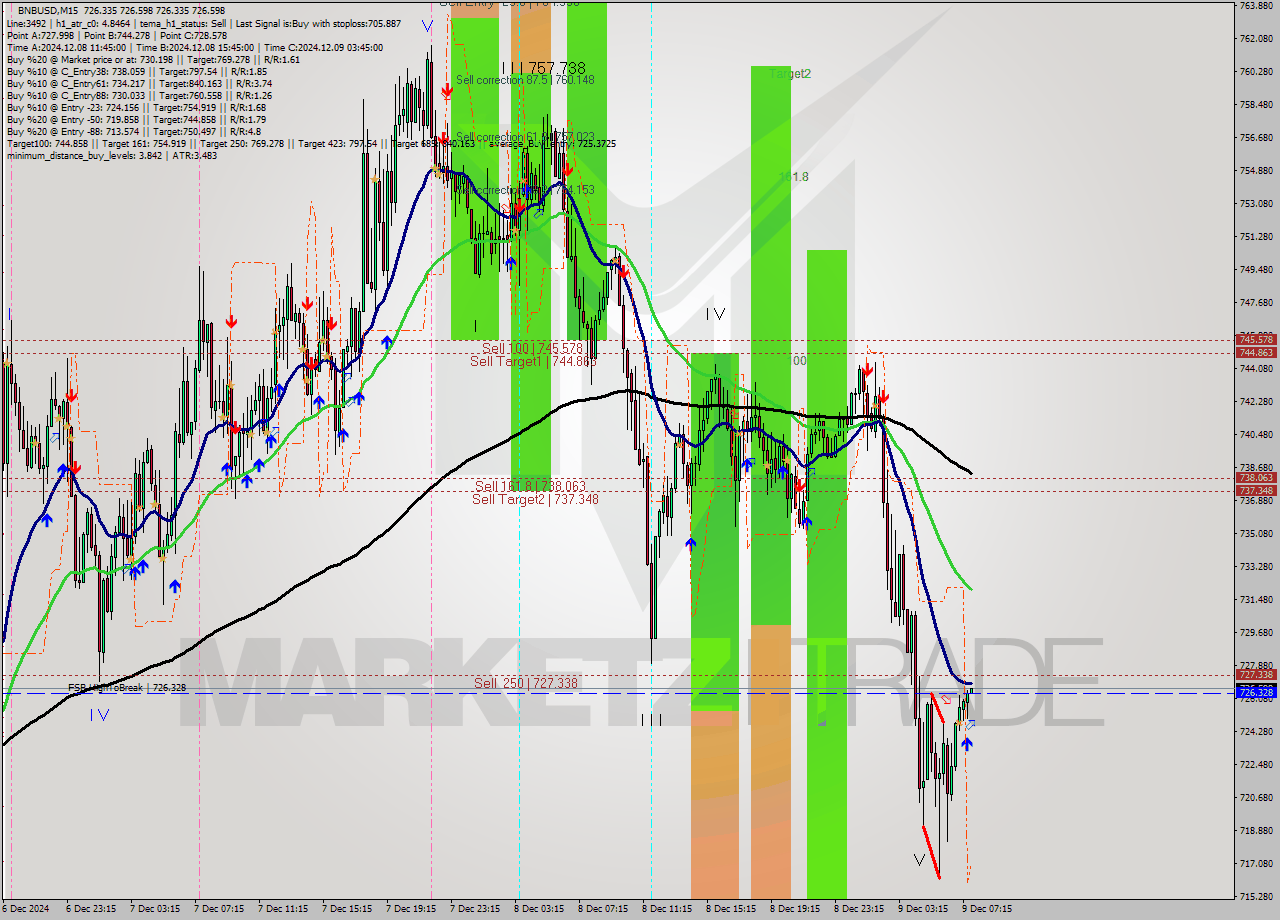Click the 'Sell 250 | 727.338' level text
Image resolution: width=1280 pixels, height=920 pixels.
pyautogui.click(x=525, y=683)
